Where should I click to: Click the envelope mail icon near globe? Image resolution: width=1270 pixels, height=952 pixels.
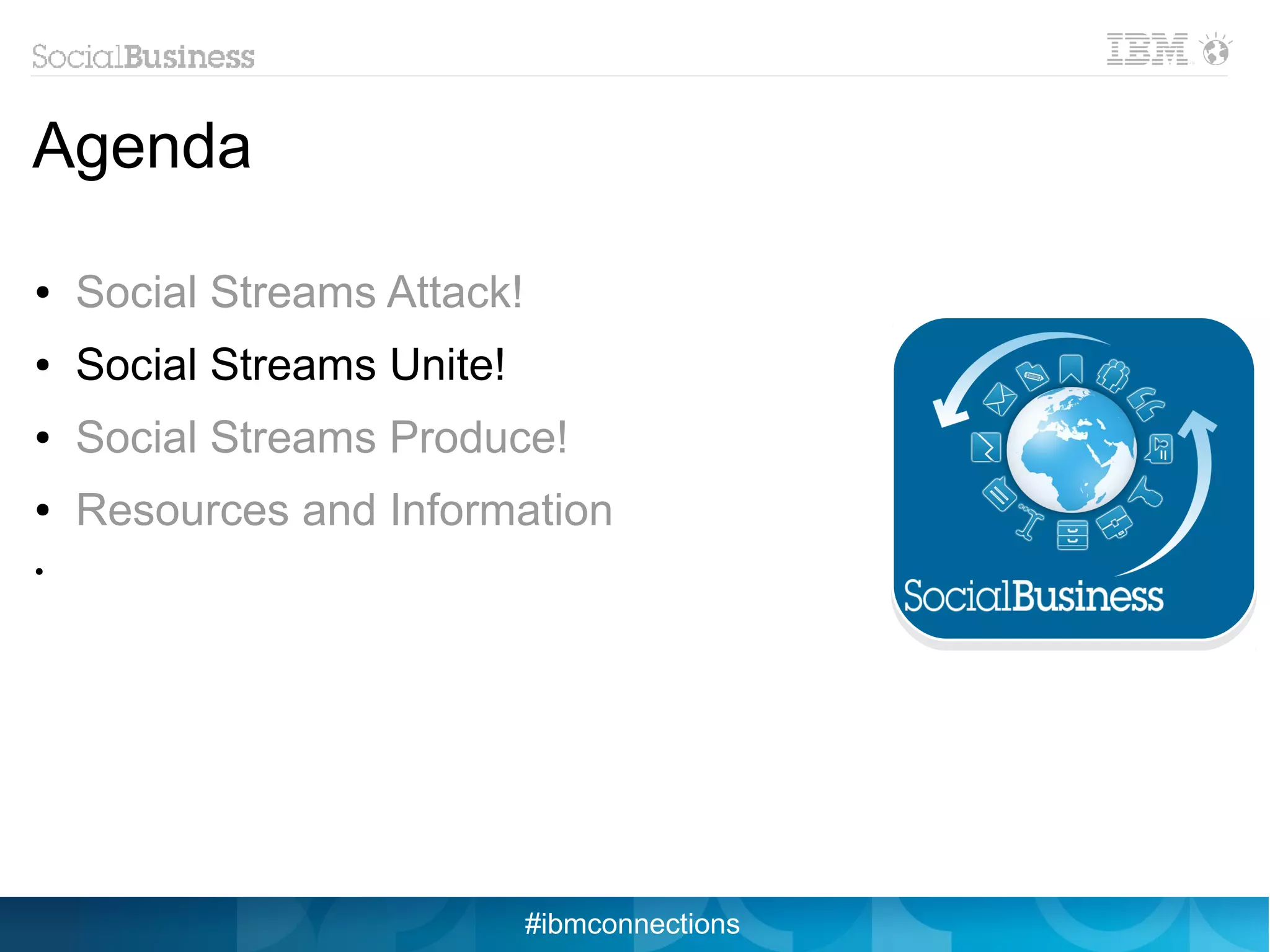coord(1000,399)
